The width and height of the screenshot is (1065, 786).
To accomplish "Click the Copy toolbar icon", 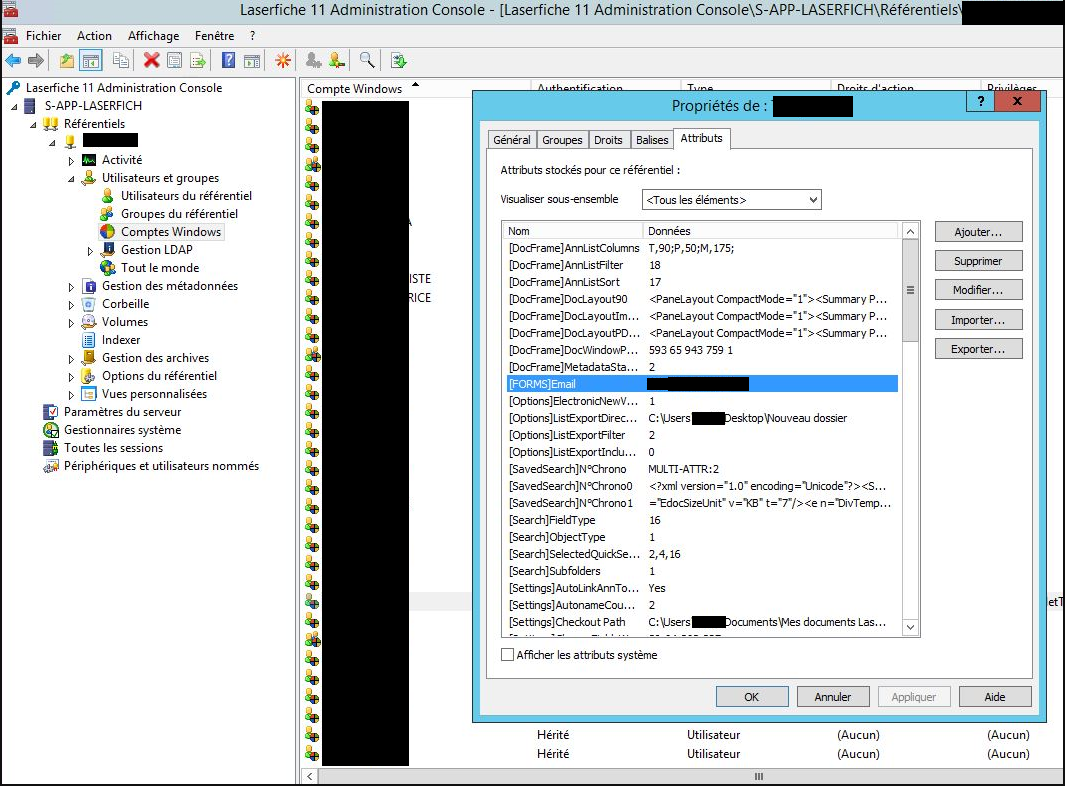I will [121, 60].
